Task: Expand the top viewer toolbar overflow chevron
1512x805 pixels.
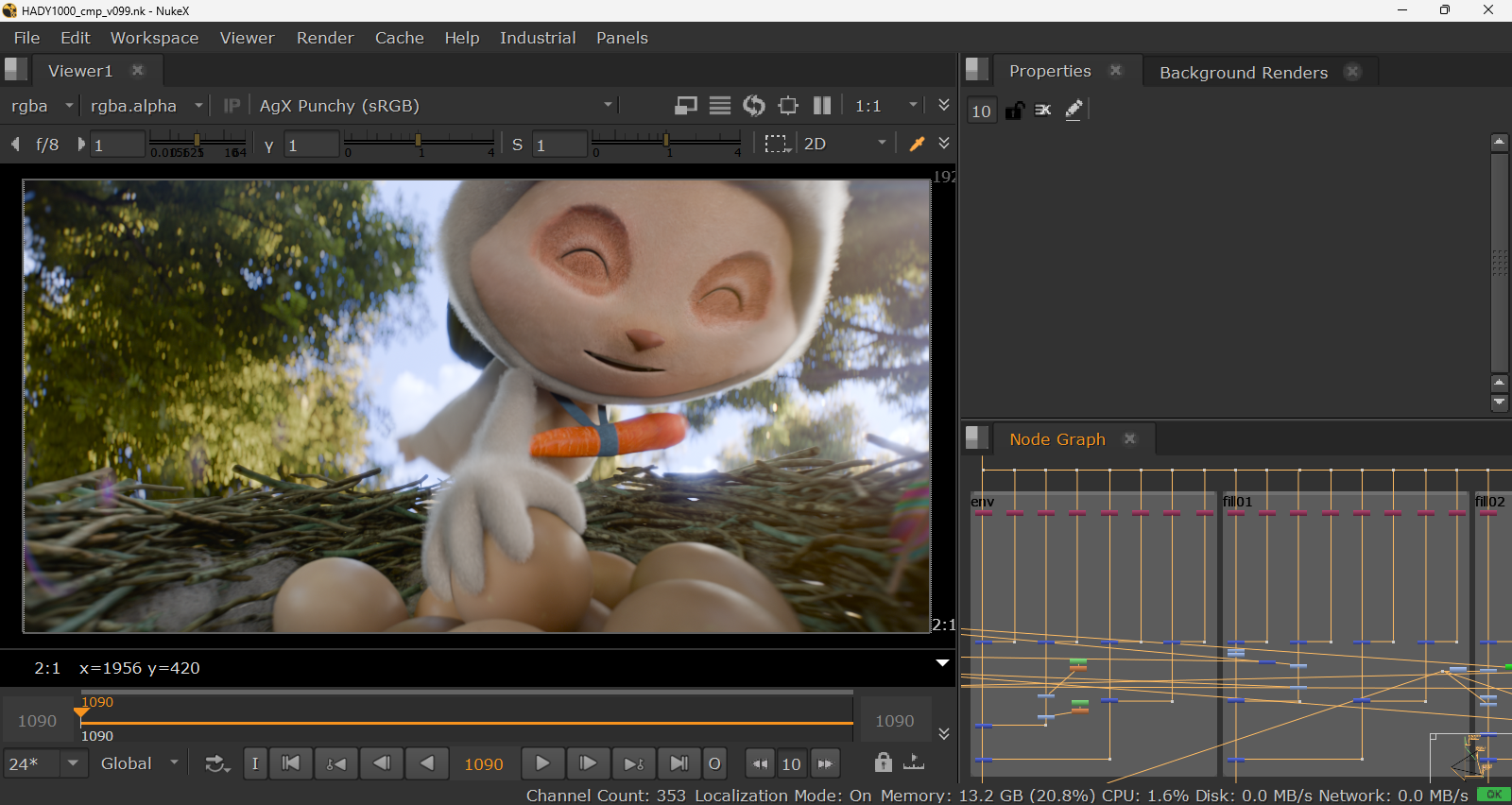Action: tap(944, 105)
